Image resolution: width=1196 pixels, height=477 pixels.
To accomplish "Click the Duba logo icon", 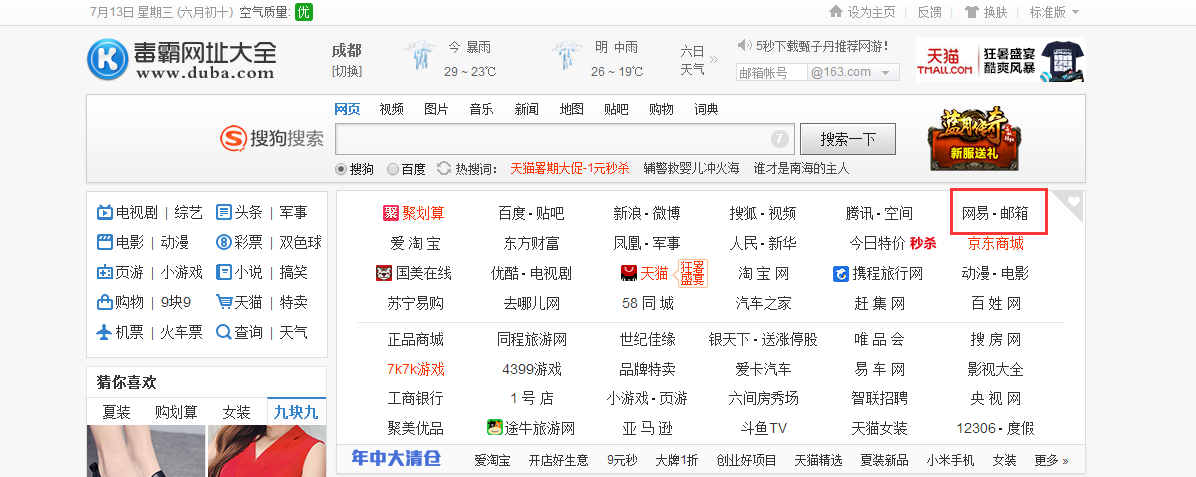I will tap(108, 60).
